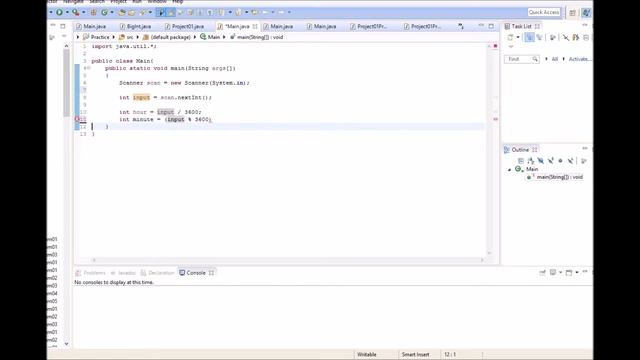Viewport: 640px width, 360px height.
Task: Toggle Hide Non-Public Members in Outline
Action: (x=560, y=161)
